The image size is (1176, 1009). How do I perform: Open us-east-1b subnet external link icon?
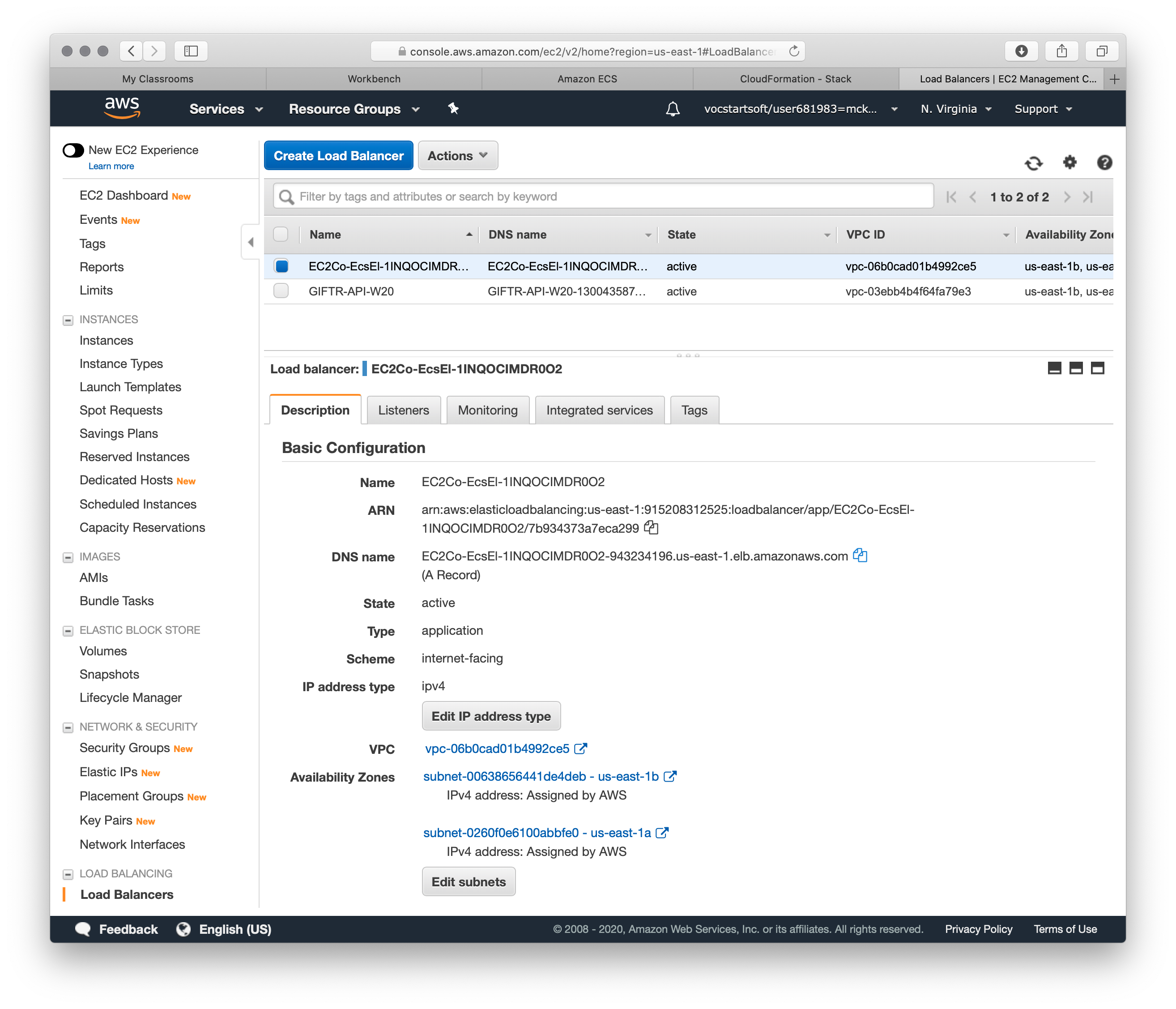[670, 776]
